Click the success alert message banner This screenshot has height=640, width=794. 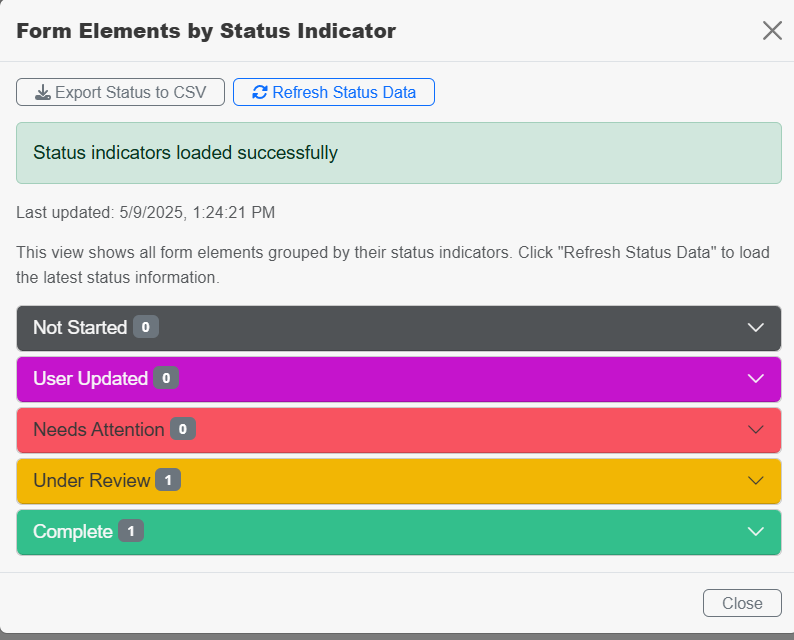399,153
